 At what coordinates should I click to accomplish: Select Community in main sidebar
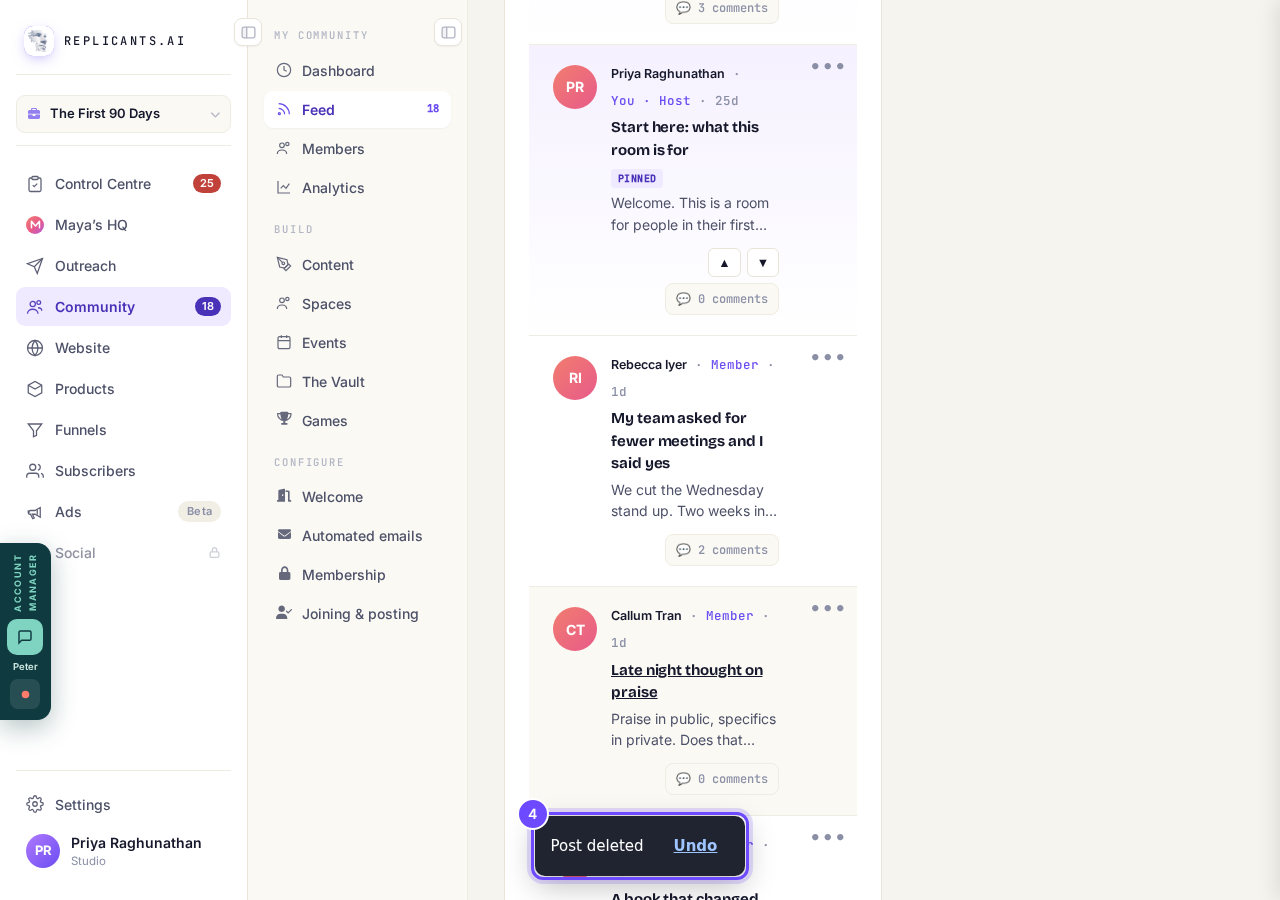[123, 307]
